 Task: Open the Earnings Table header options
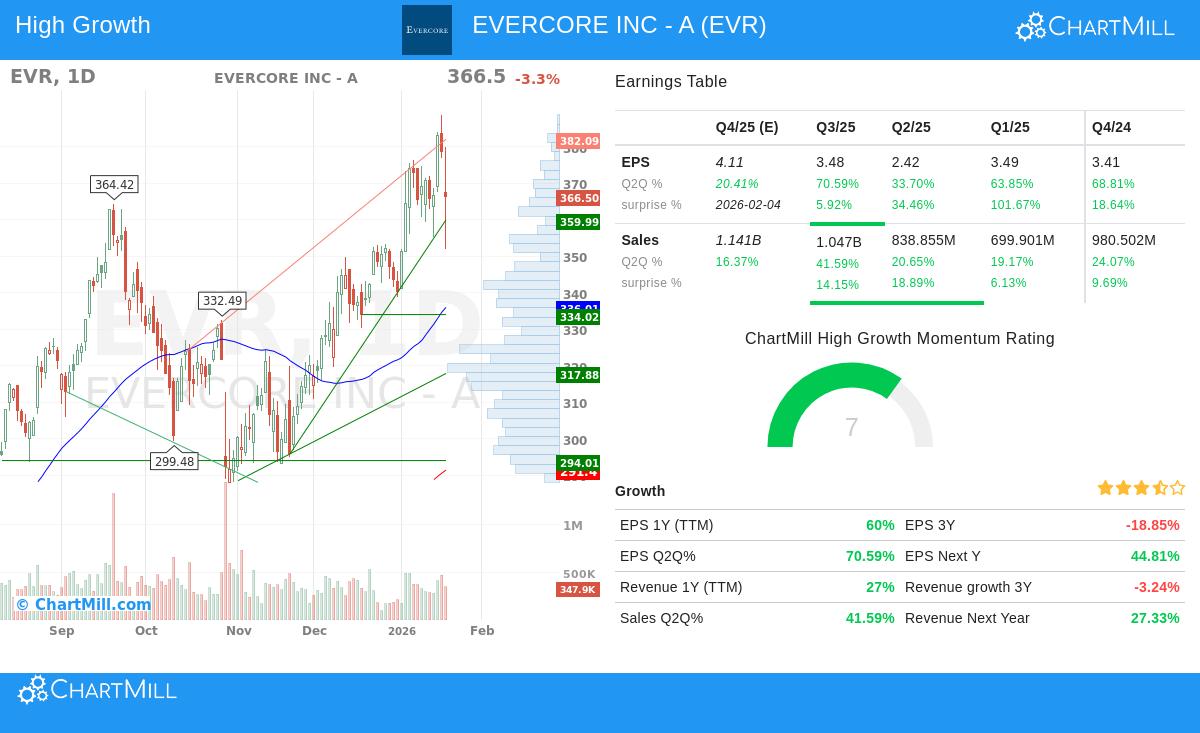[x=670, y=82]
